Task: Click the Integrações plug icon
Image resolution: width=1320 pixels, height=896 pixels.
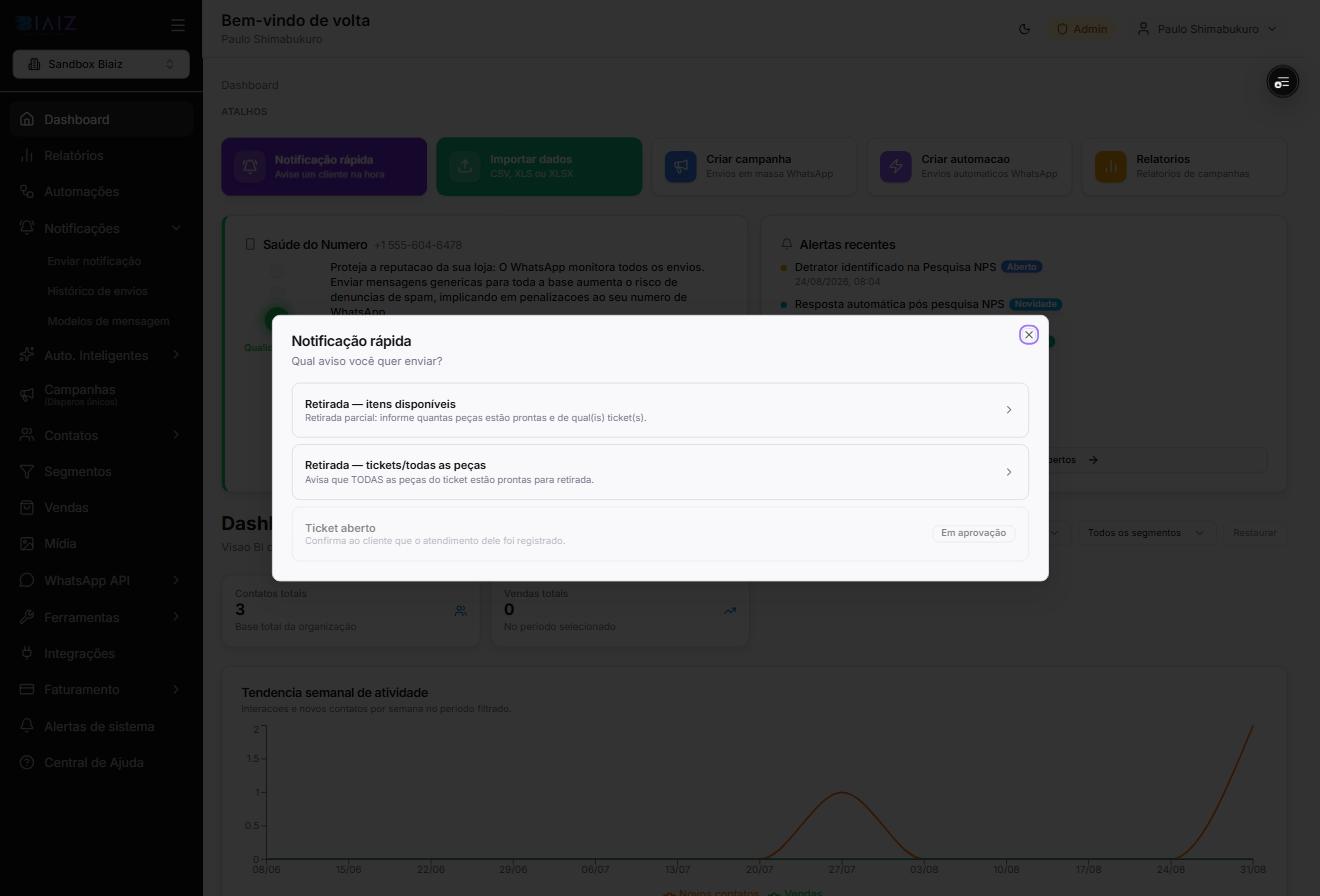Action: (27, 653)
